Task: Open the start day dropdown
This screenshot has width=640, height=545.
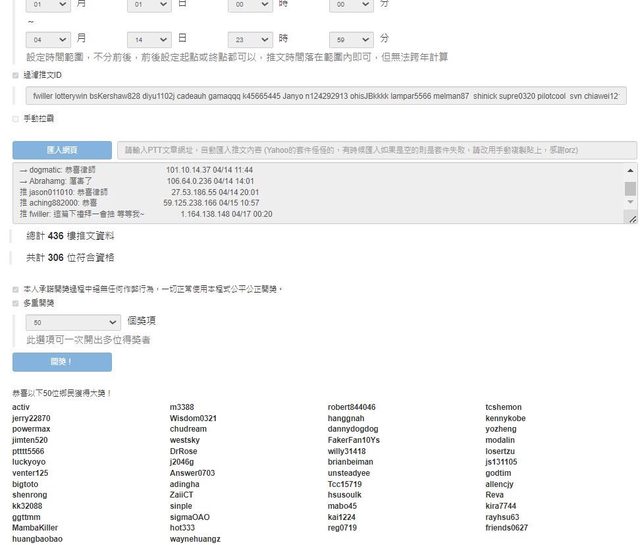Action: [x=149, y=5]
